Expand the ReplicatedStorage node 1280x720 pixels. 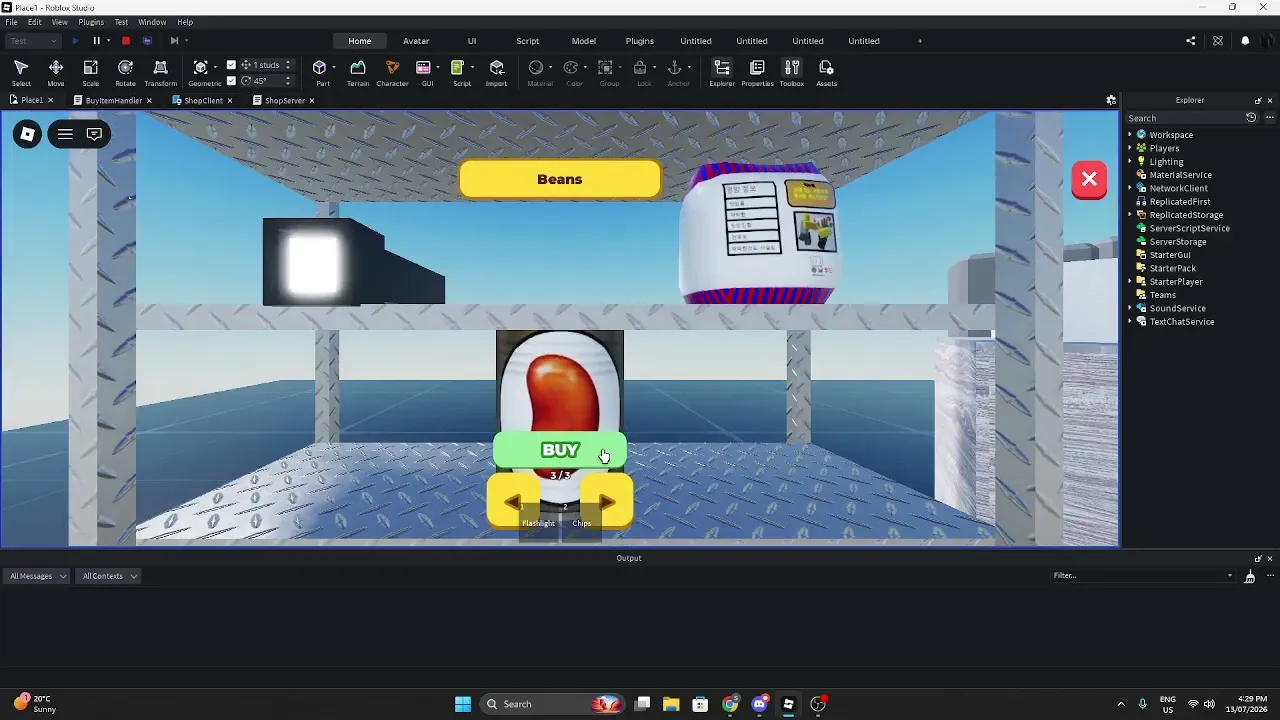point(1130,215)
